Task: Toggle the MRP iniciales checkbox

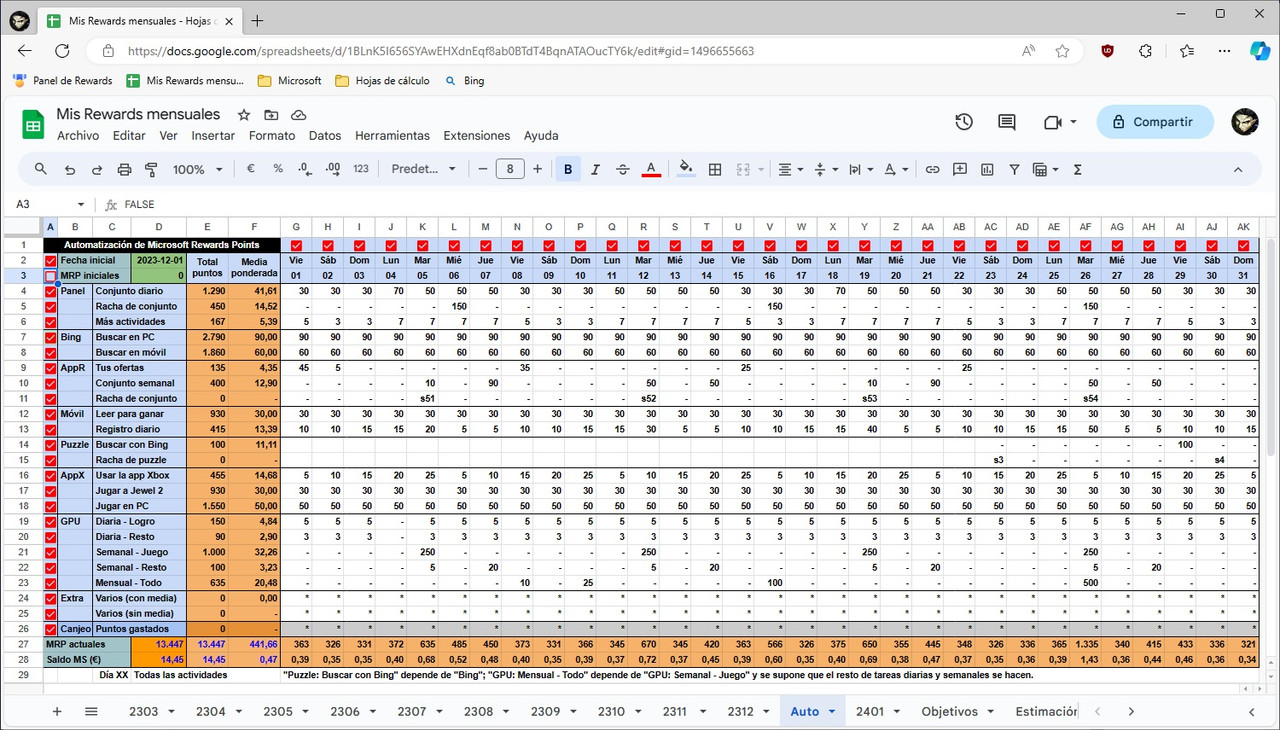Action: click(51, 275)
